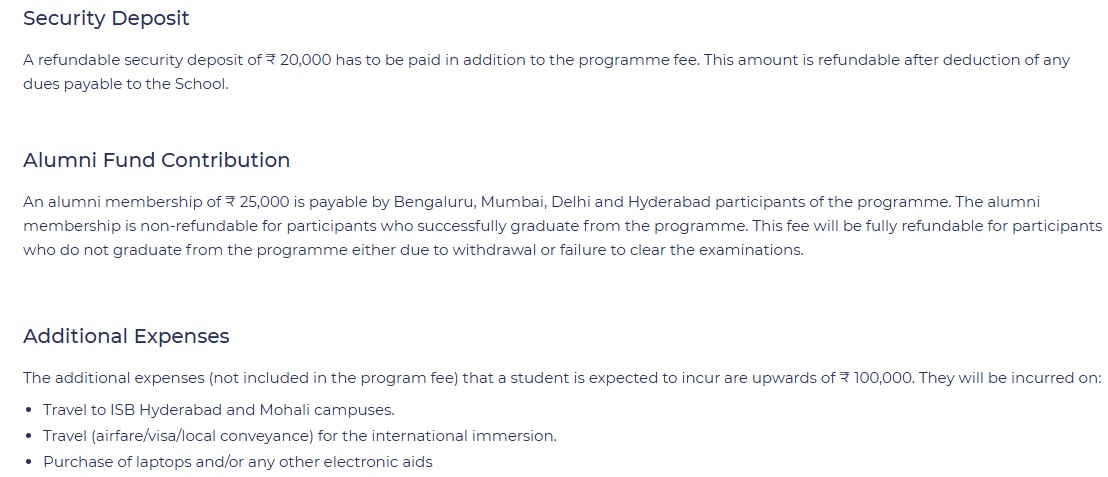Viewport: 1108px width, 477px height.
Task: Click the Alumni Fund Contribution heading
Action: click(x=156, y=160)
